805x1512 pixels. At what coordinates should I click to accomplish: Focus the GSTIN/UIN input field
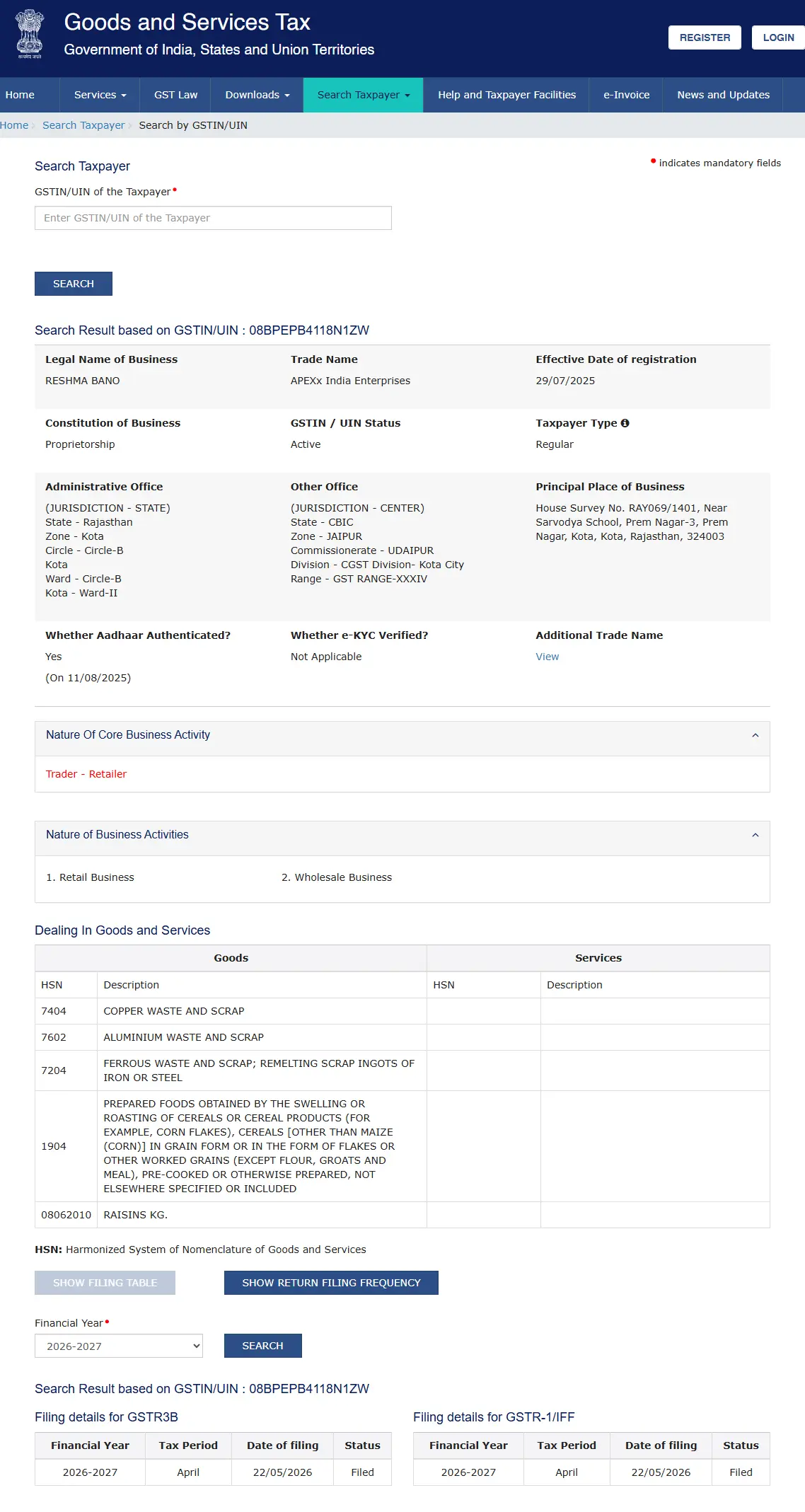tap(213, 218)
